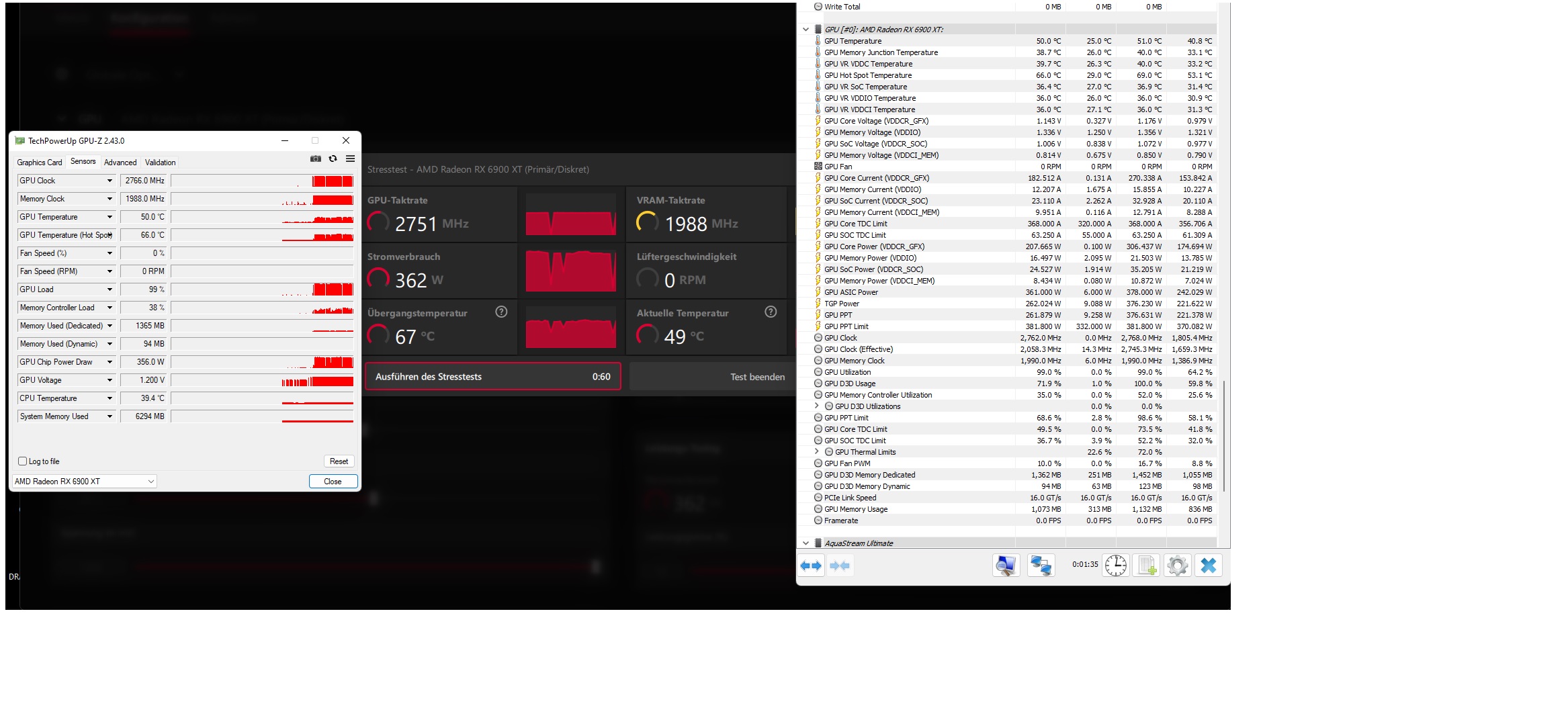The image size is (1568, 720).
Task: Open Memory Clock sensor dropdown in GPU-Z
Action: click(x=110, y=199)
